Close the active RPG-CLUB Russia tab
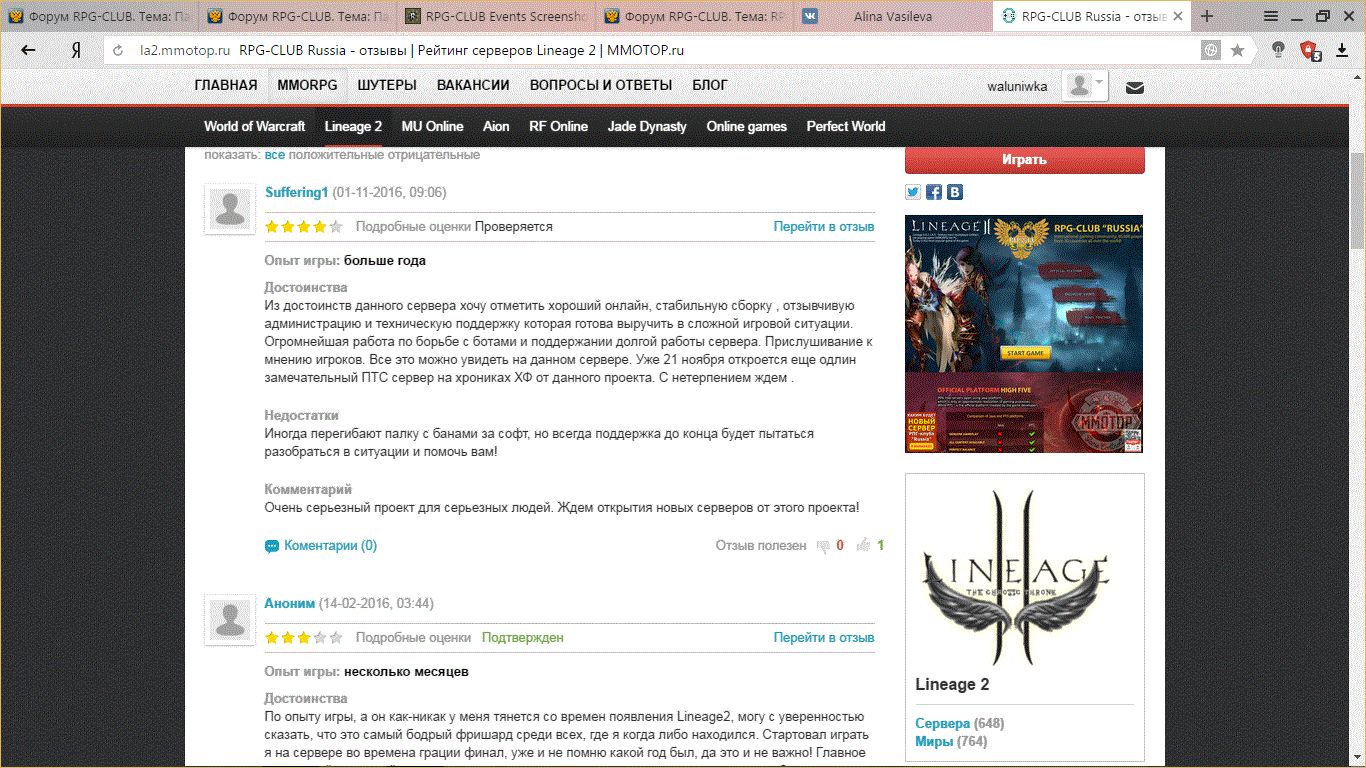The height and width of the screenshot is (768, 1366). coord(1180,16)
